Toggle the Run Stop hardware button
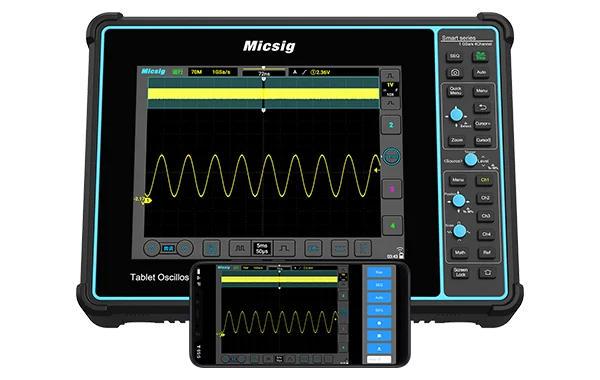600x380 pixels. tap(480, 56)
